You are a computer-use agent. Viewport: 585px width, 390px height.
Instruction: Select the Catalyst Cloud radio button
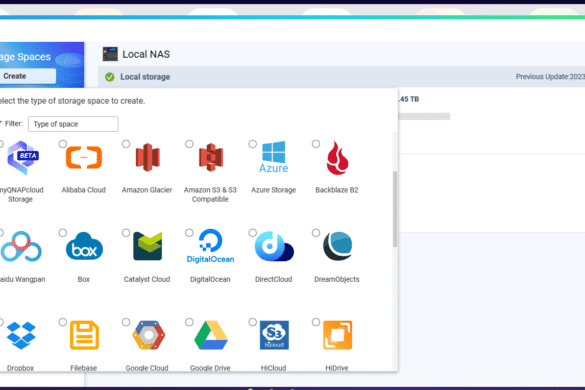click(126, 233)
